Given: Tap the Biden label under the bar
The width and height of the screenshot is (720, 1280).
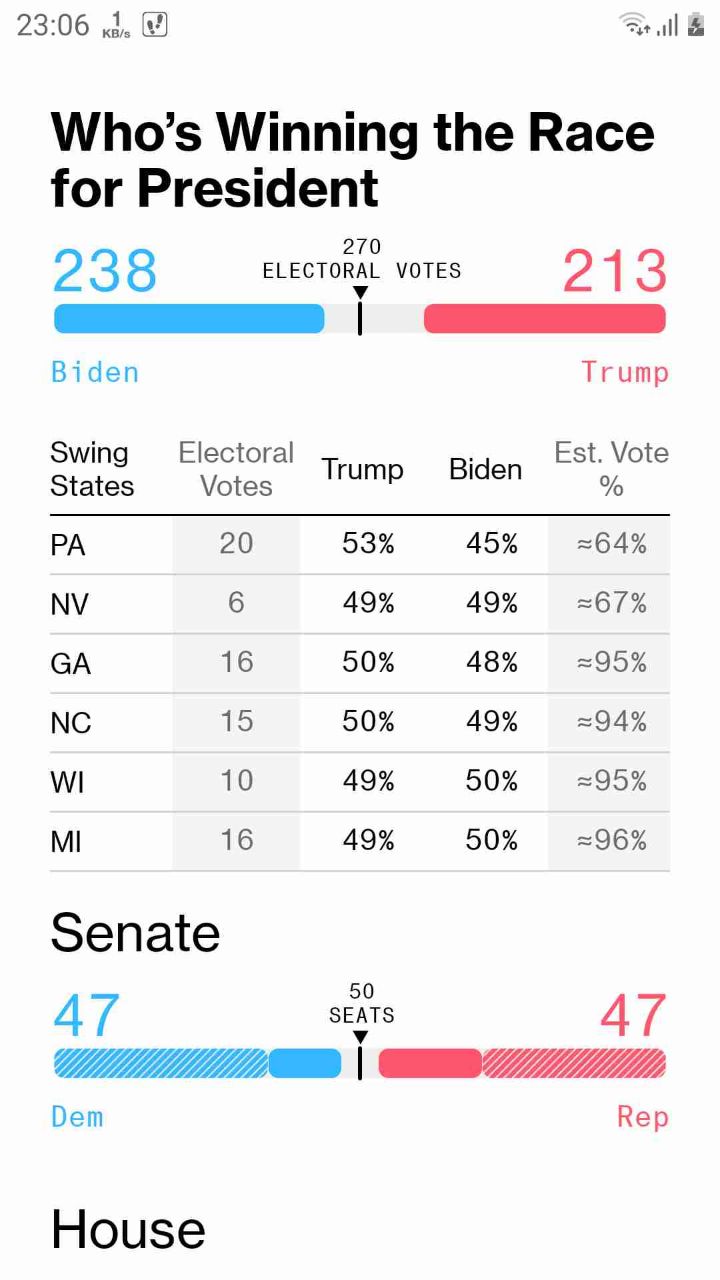Looking at the screenshot, I should (95, 372).
